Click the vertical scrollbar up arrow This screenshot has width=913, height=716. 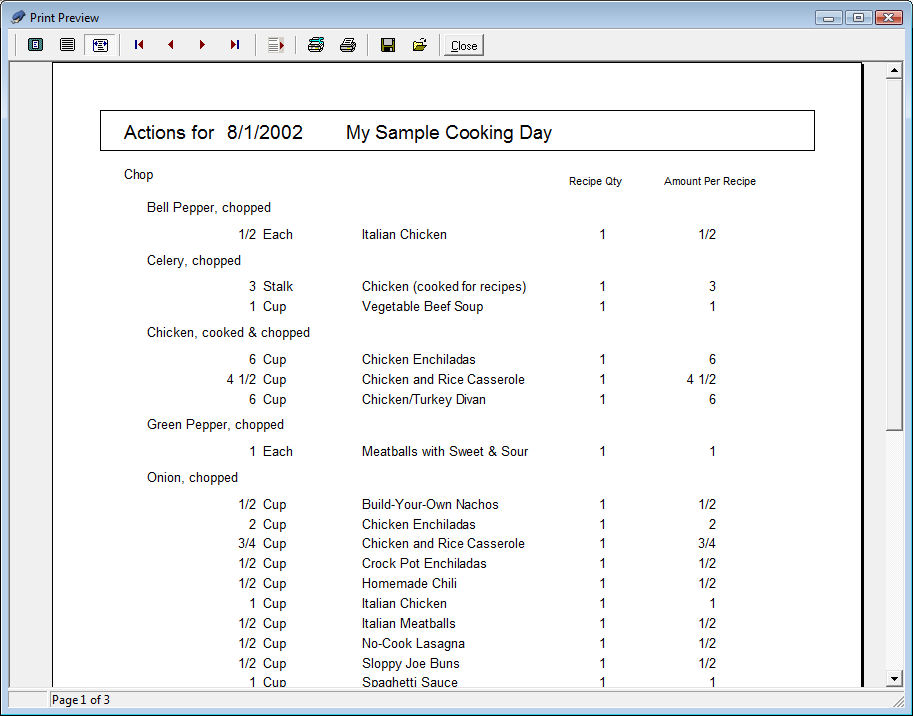[895, 71]
